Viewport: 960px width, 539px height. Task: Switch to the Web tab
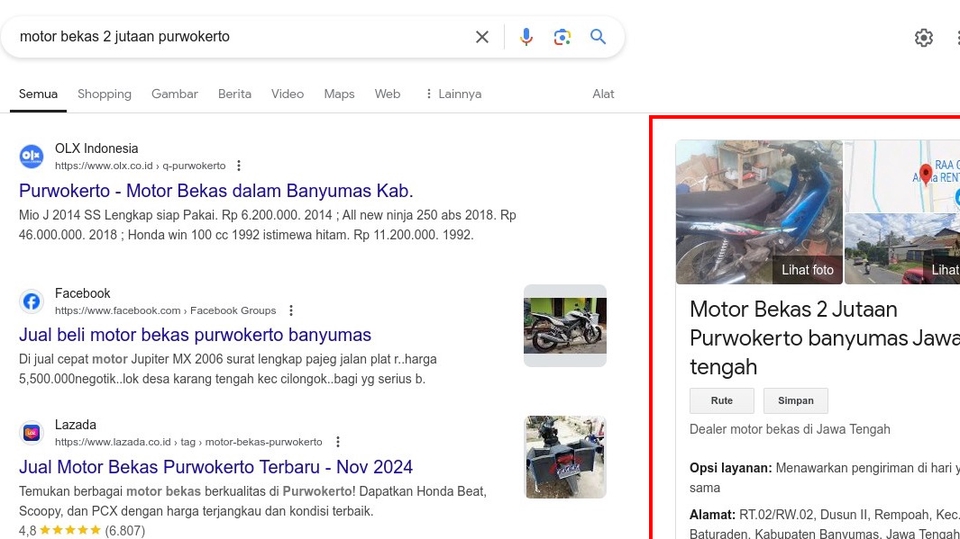point(388,94)
